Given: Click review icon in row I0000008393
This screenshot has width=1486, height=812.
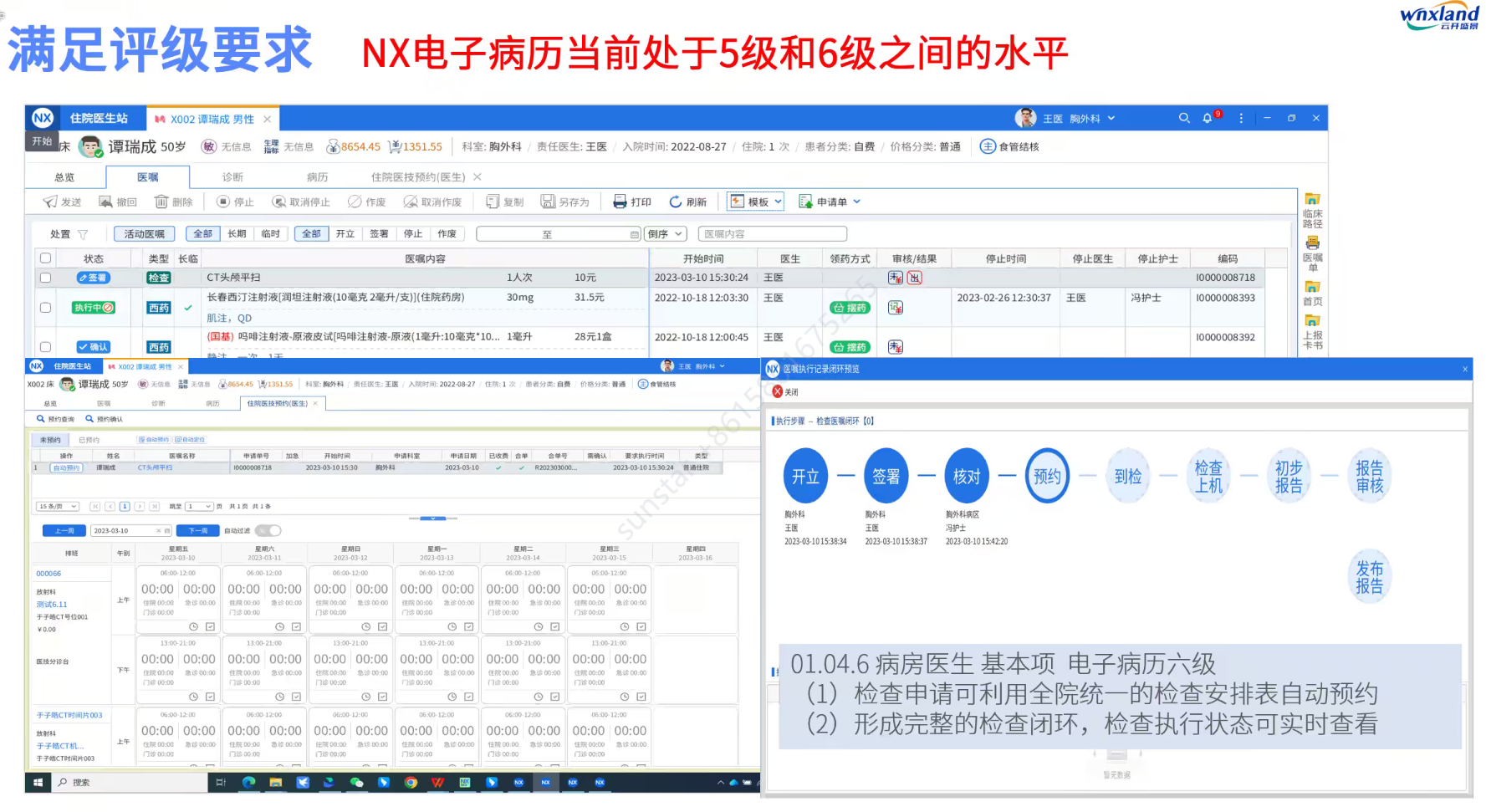Looking at the screenshot, I should coord(896,308).
